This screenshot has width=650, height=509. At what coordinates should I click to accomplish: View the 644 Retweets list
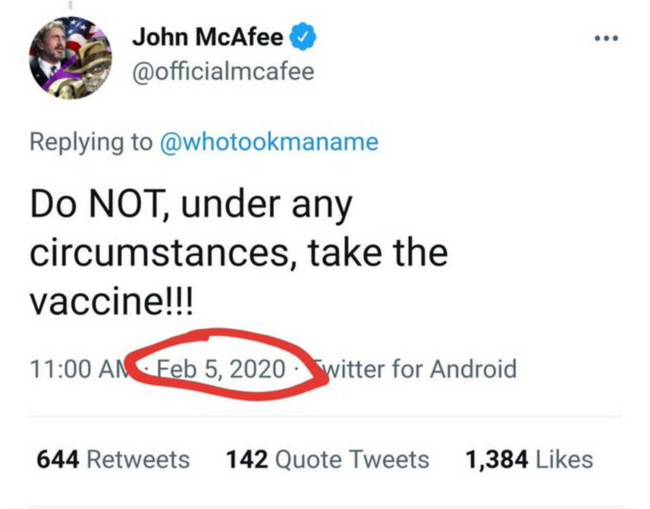[113, 459]
